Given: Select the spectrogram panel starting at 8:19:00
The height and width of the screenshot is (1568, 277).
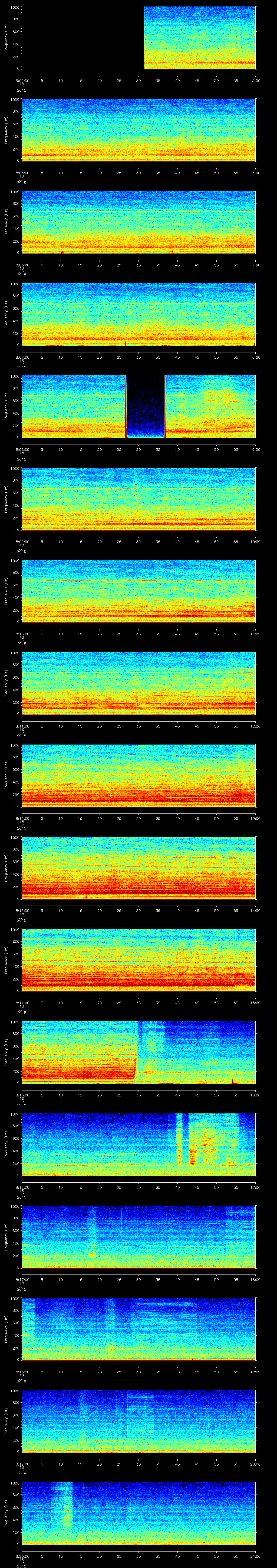Looking at the screenshot, I should coord(138,1421).
